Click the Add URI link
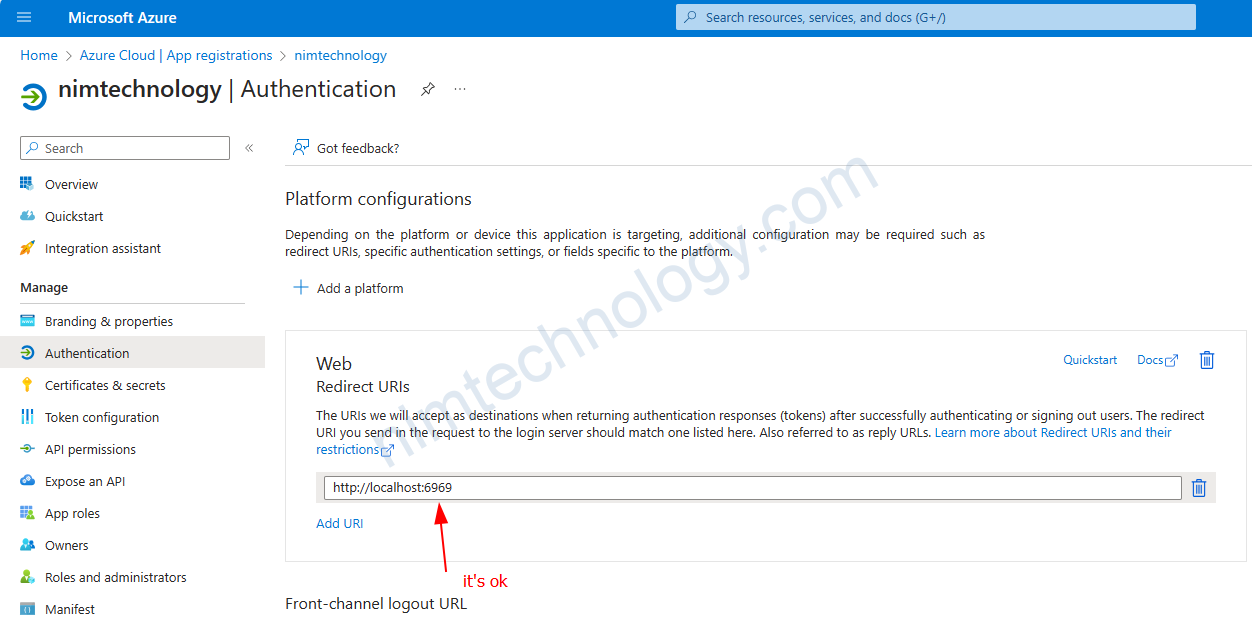The image size is (1252, 625). [340, 523]
